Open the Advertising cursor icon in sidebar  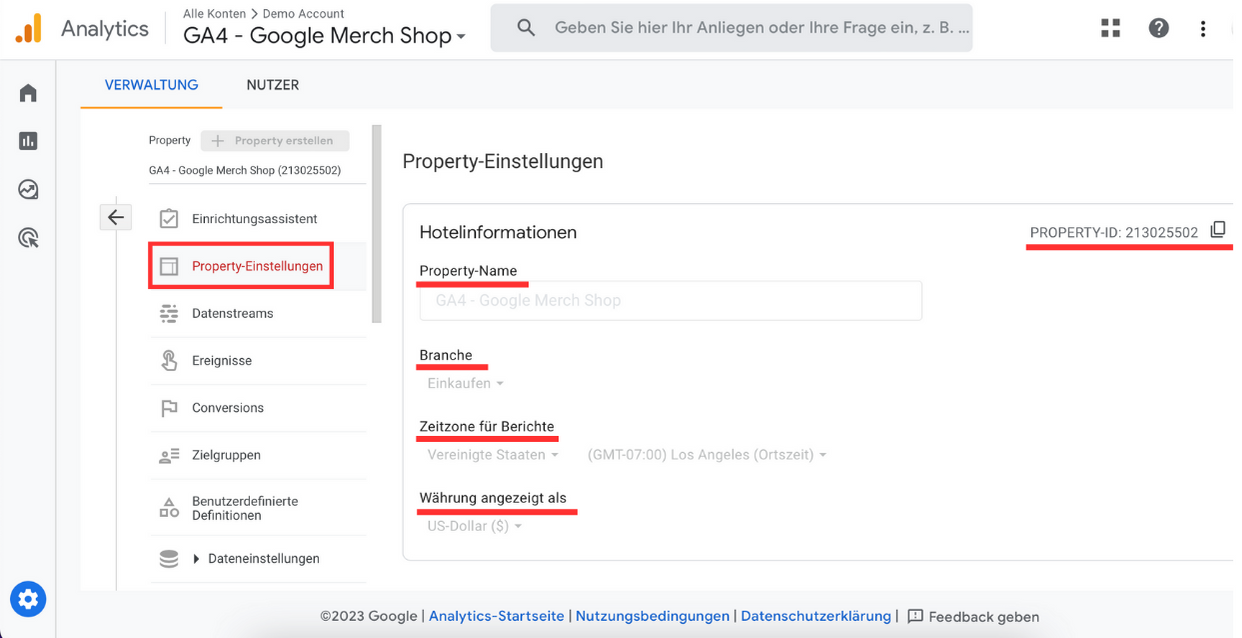pos(28,238)
